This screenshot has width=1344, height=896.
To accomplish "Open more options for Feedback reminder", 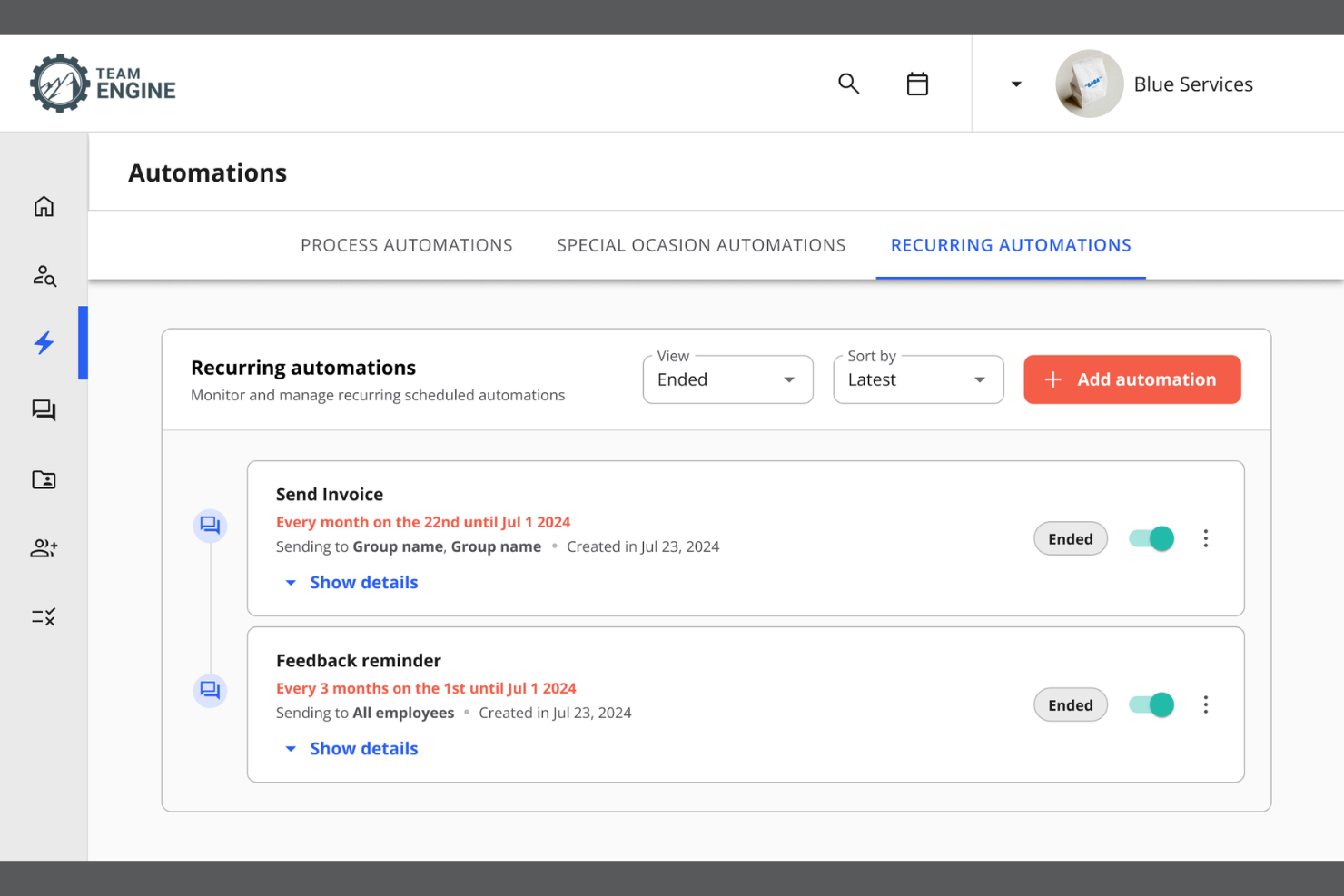I will coord(1206,704).
